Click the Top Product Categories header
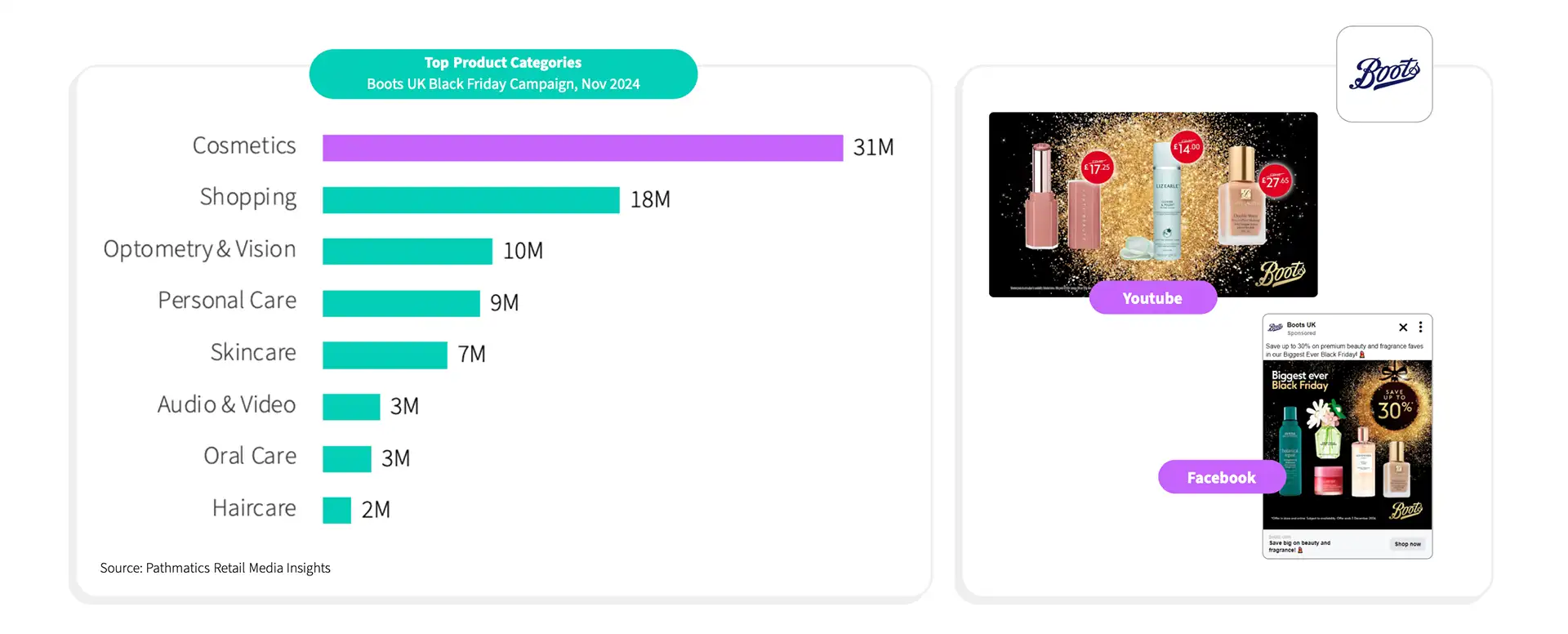The width and height of the screenshot is (1568, 634). point(503,74)
